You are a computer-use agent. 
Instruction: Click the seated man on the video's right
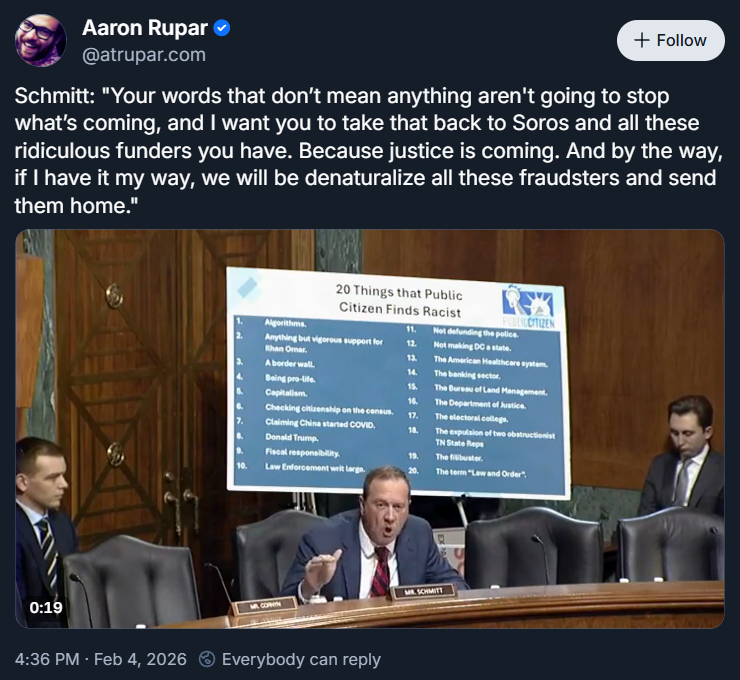687,460
